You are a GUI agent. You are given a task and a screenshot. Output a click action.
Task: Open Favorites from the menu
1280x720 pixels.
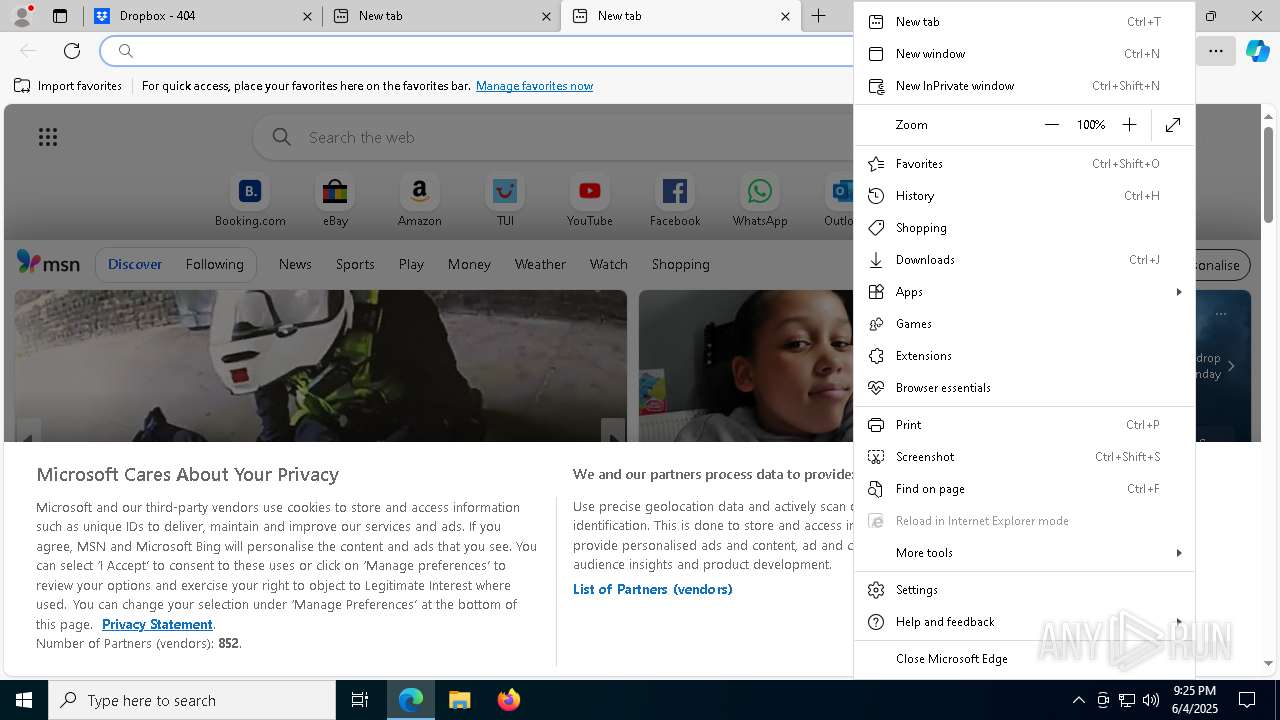click(1025, 164)
